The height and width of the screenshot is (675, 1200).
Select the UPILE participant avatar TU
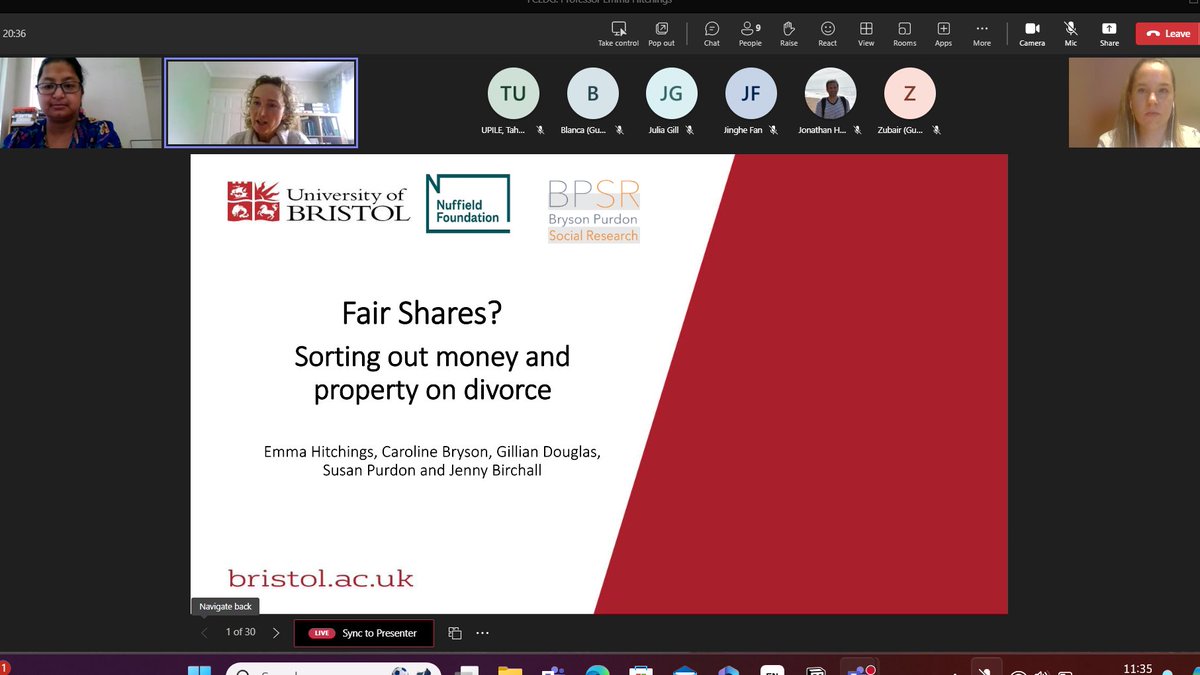[513, 94]
